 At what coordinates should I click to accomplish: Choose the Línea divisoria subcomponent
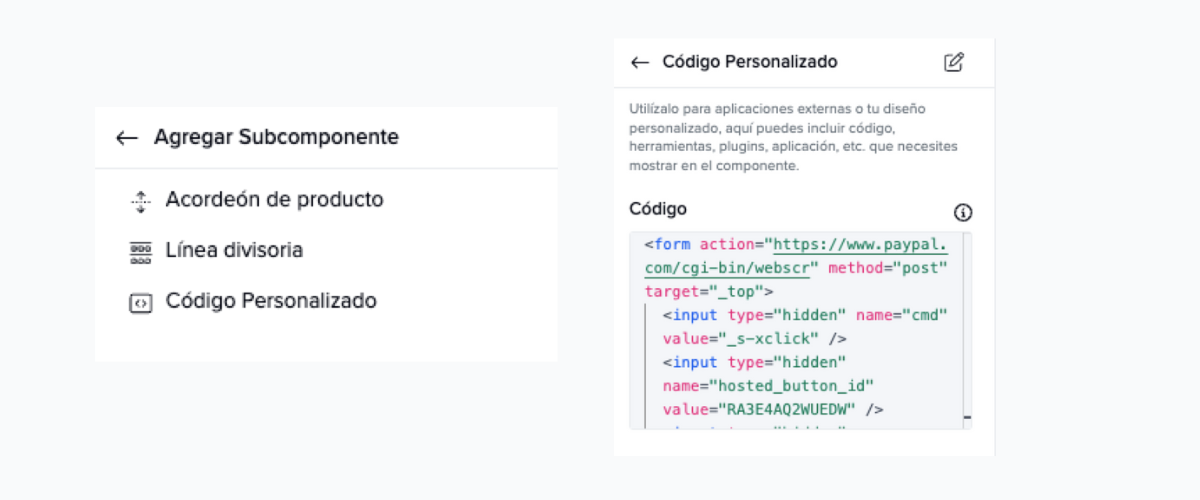(x=234, y=250)
